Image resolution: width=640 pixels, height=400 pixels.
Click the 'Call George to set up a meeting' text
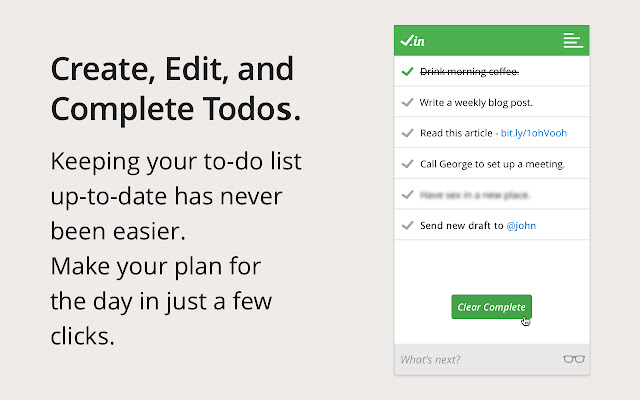point(493,164)
